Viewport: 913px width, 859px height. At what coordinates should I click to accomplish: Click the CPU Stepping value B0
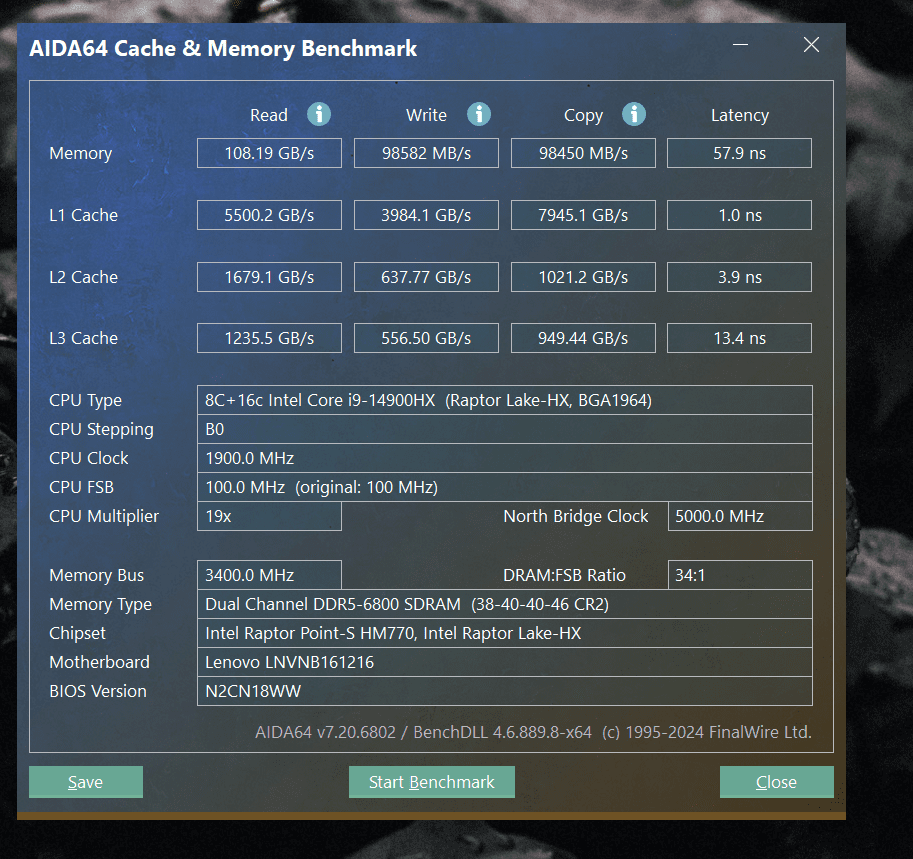pyautogui.click(x=505, y=429)
